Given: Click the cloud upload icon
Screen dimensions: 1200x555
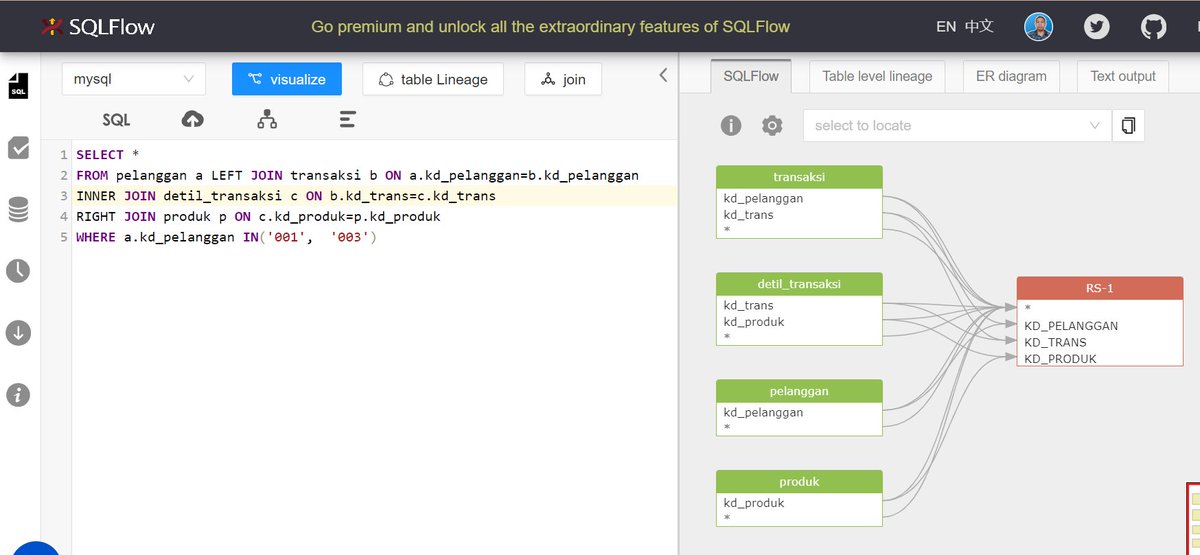Looking at the screenshot, I should click(x=192, y=120).
